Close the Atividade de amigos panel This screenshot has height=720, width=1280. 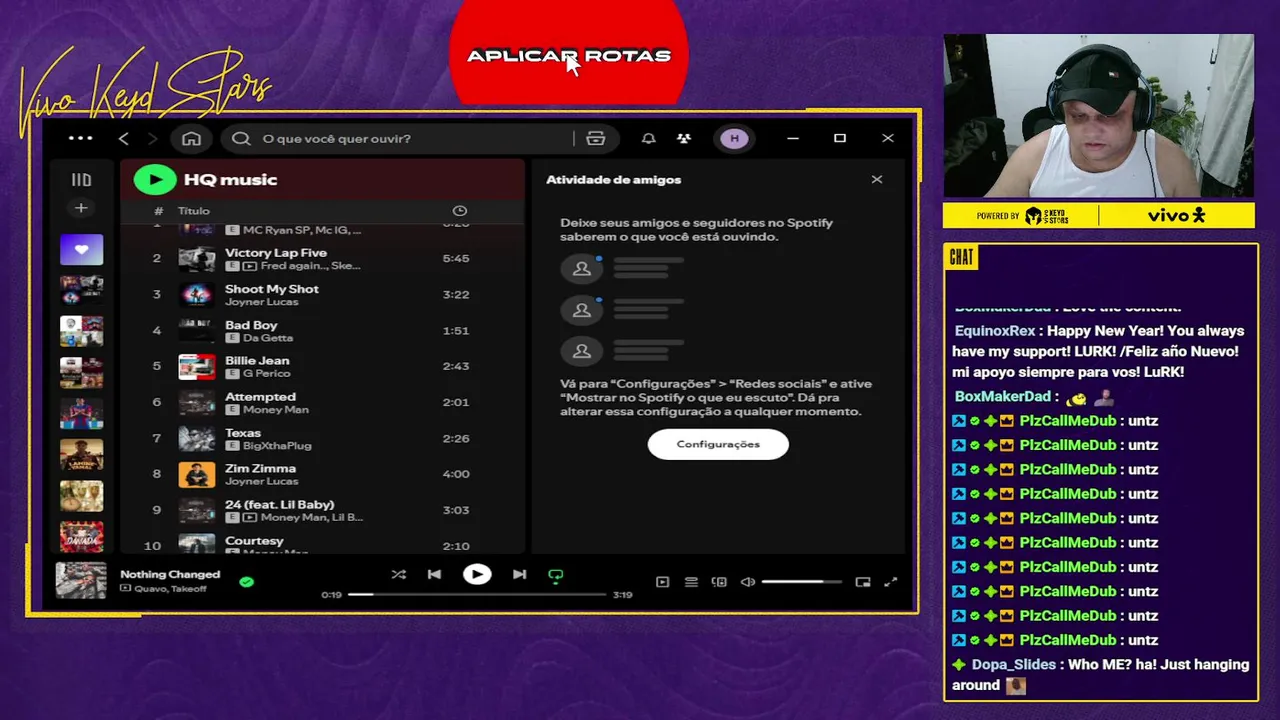pos(877,180)
